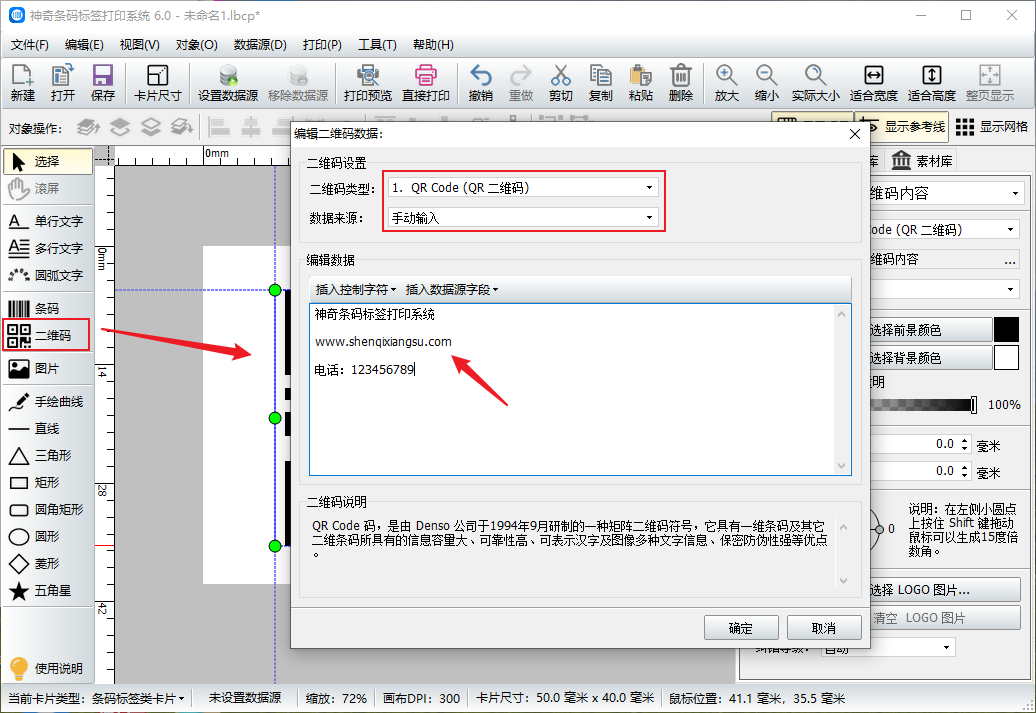The height and width of the screenshot is (713, 1036).
Task: Choose the 单行文字 single-line text tool
Action: (47, 221)
